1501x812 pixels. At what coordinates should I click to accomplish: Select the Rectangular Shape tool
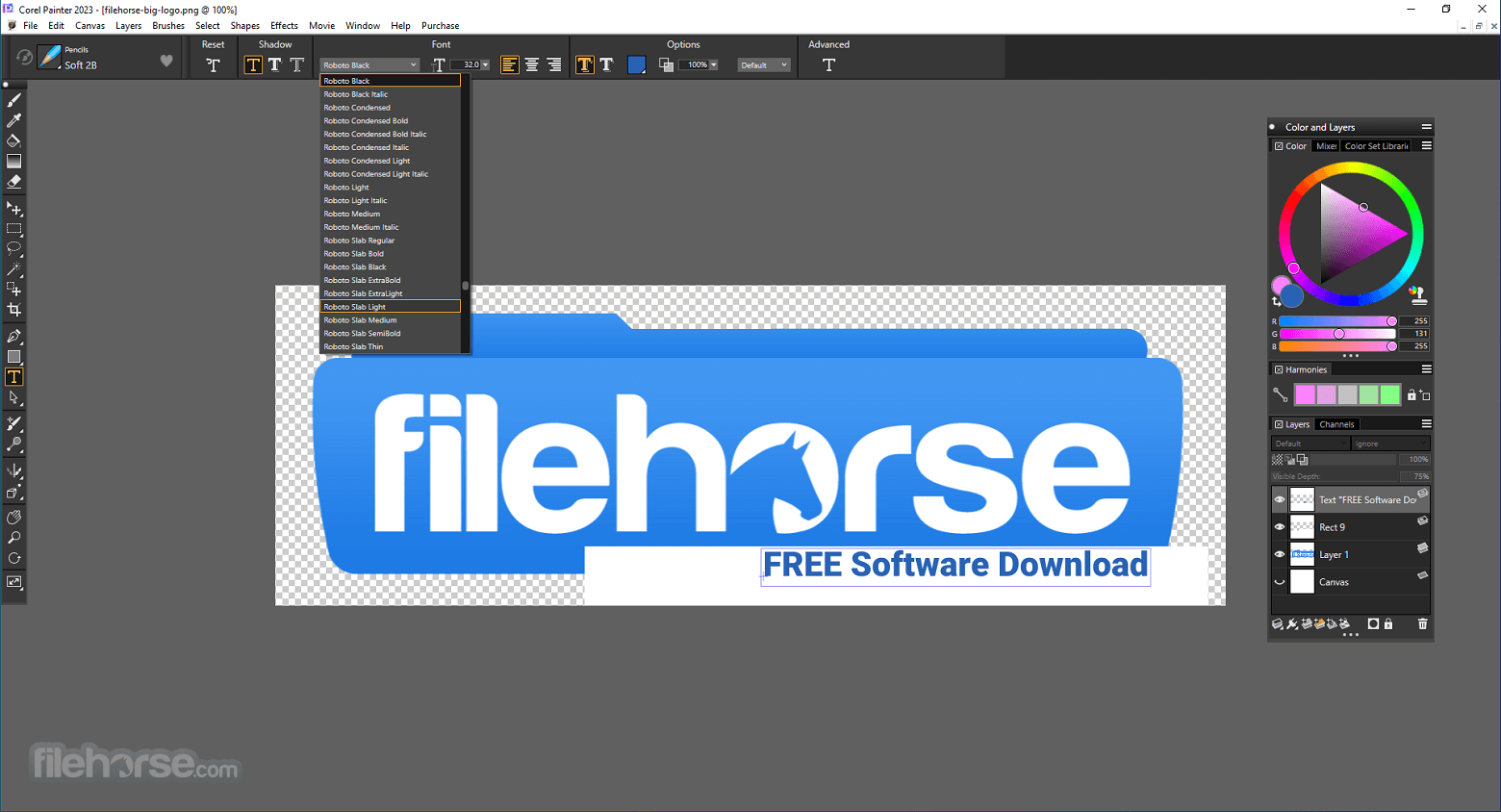click(x=14, y=357)
